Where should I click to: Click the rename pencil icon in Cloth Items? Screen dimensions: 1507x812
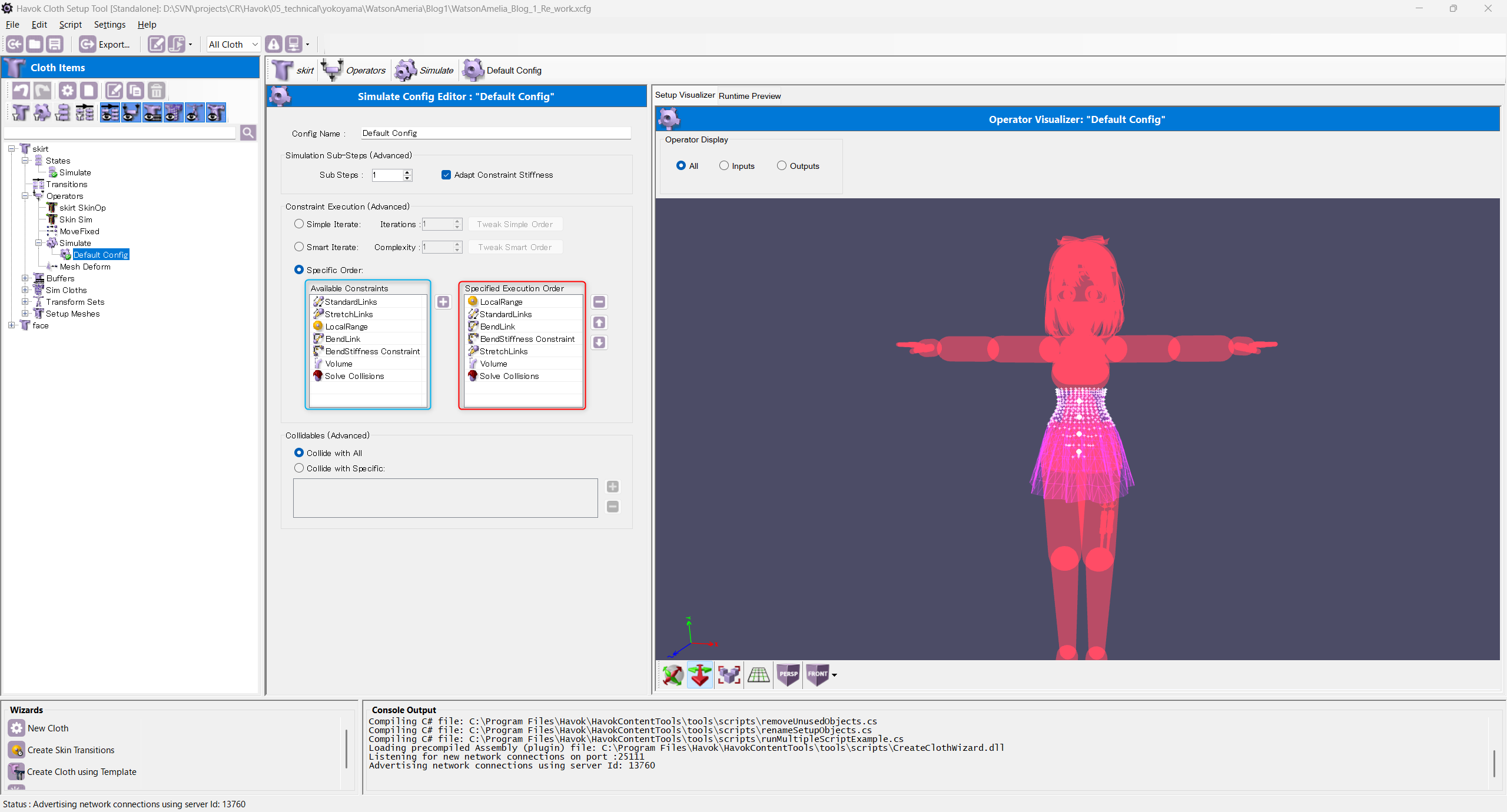click(114, 91)
